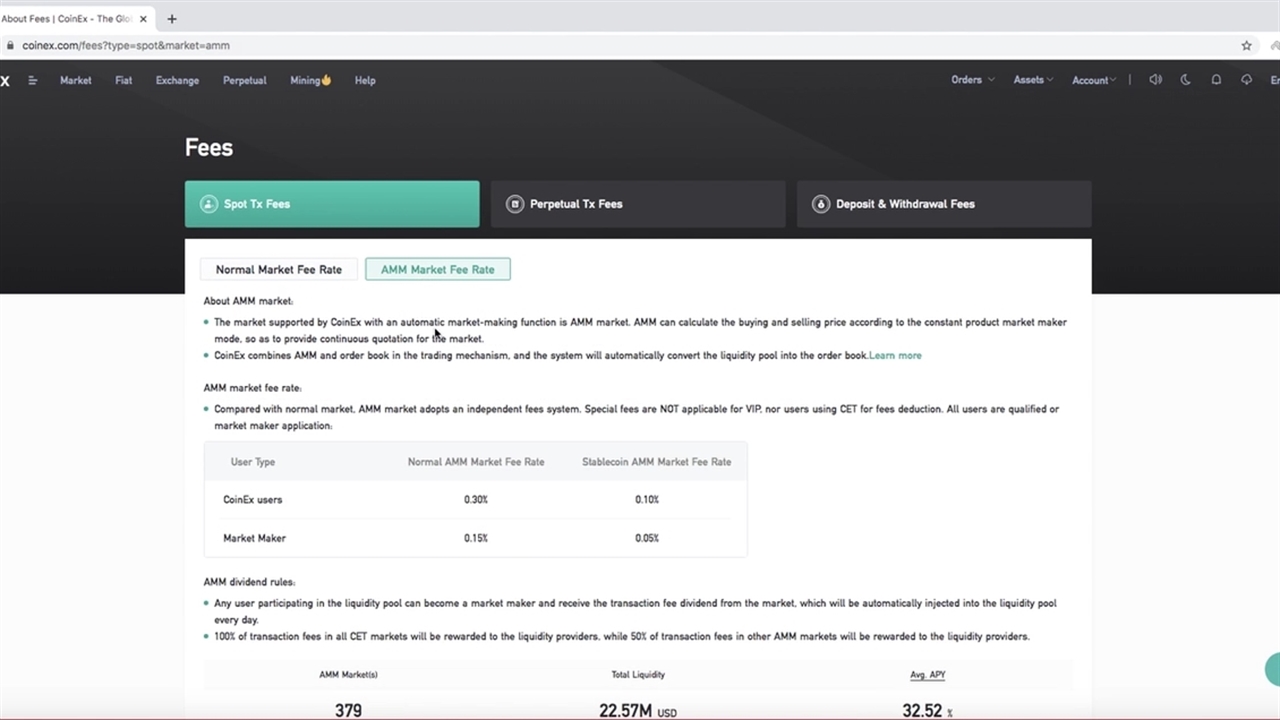Click the app download cloud icon
The width and height of the screenshot is (1280, 720).
1246,80
